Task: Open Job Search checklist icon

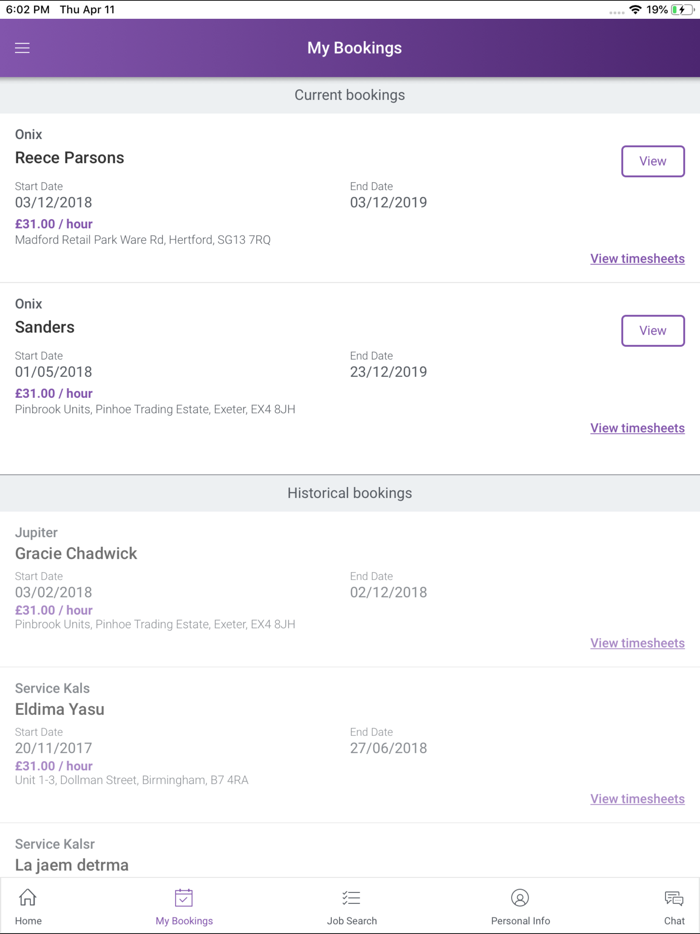Action: [x=351, y=898]
